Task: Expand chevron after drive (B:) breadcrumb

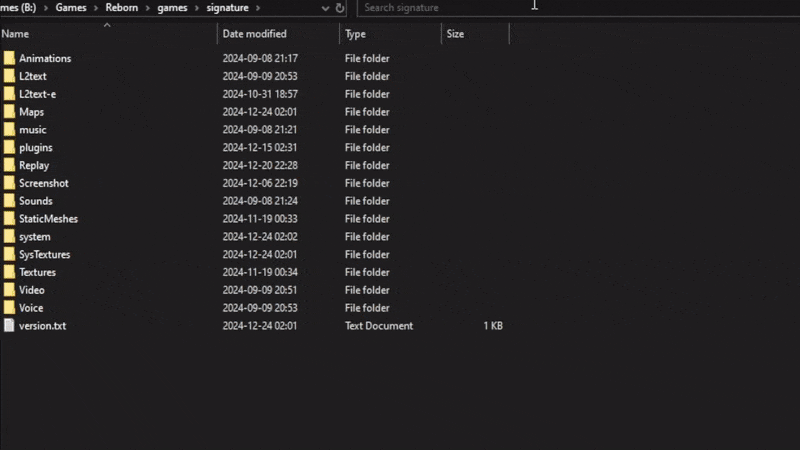Action: click(45, 8)
